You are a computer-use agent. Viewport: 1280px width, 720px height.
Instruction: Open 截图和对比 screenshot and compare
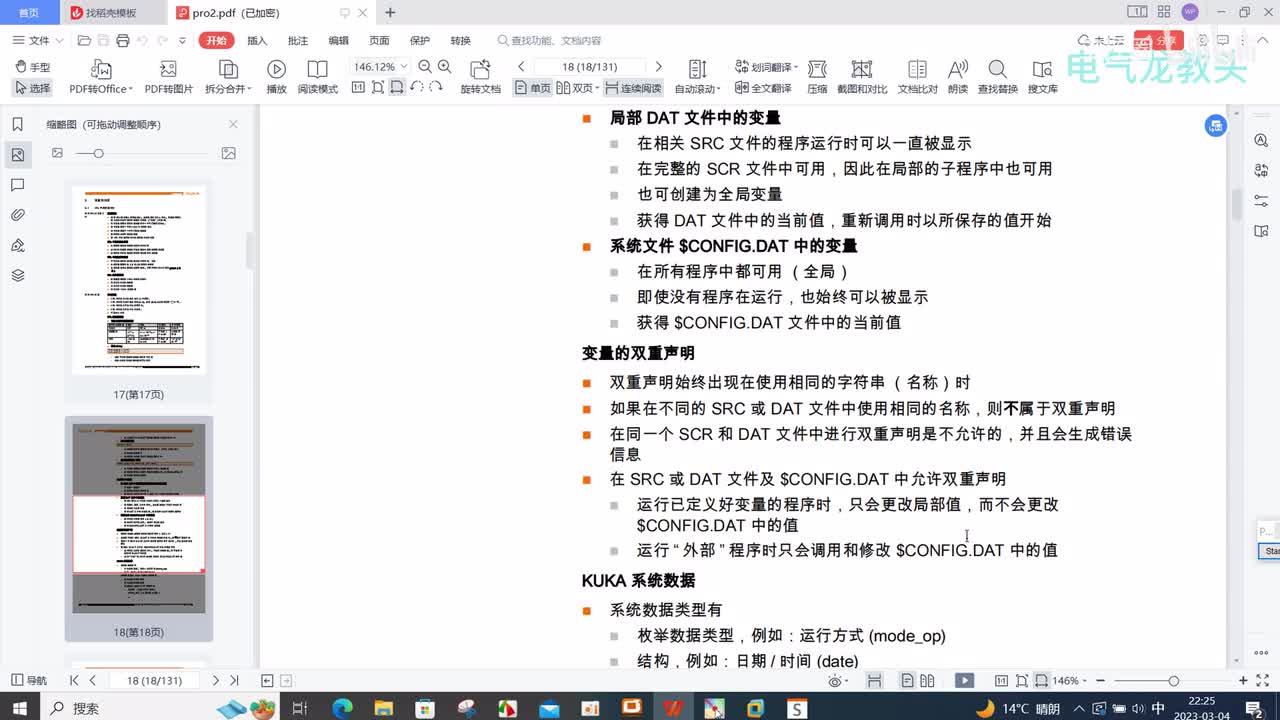click(x=862, y=77)
